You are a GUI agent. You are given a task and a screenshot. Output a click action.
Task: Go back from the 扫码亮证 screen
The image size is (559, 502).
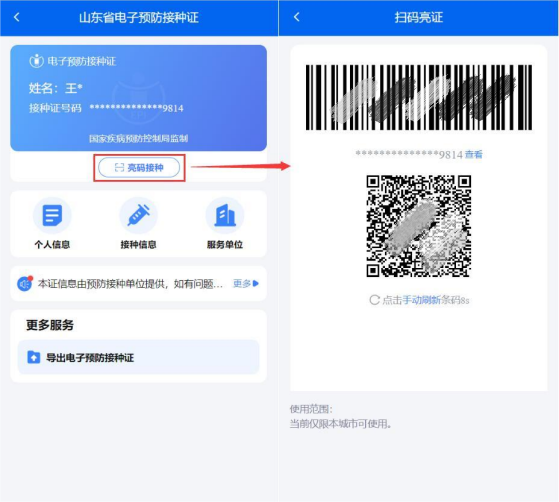click(297, 17)
